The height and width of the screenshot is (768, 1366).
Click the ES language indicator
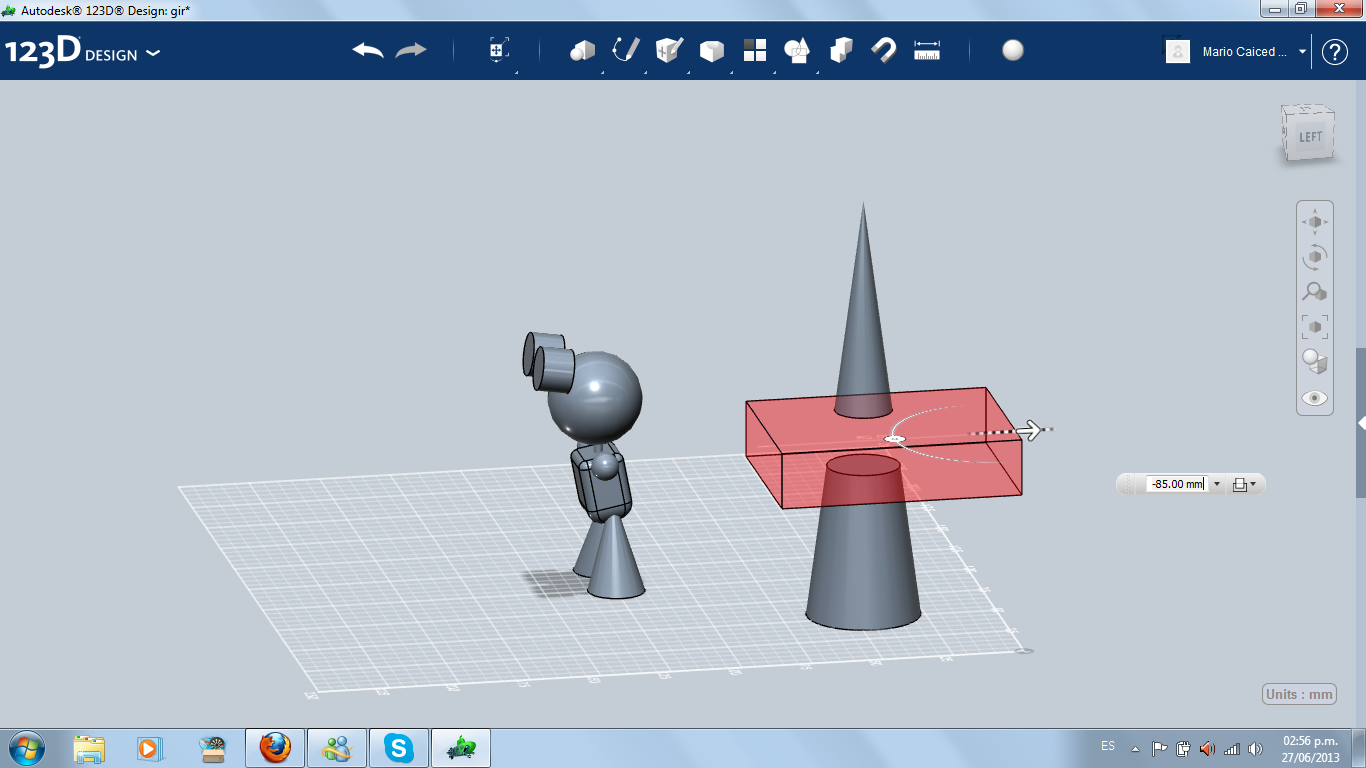point(1108,746)
